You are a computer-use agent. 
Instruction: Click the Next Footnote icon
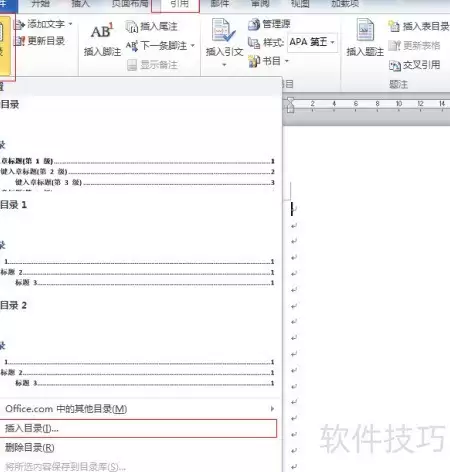tap(132, 46)
